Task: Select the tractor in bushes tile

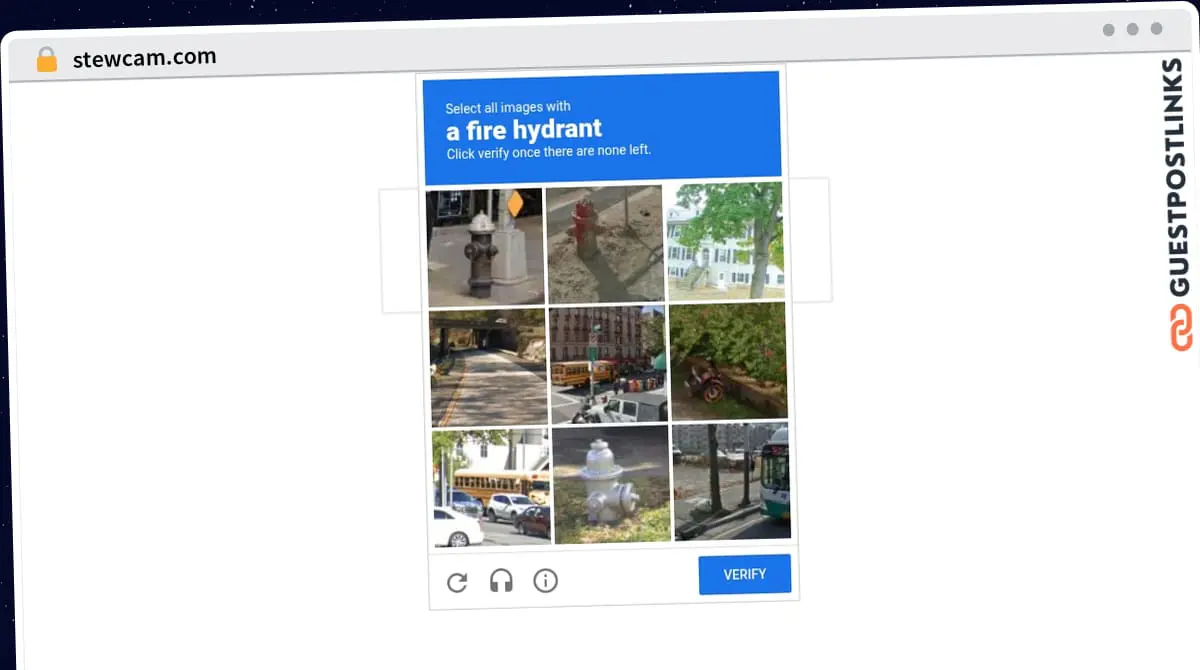Action: [x=728, y=362]
